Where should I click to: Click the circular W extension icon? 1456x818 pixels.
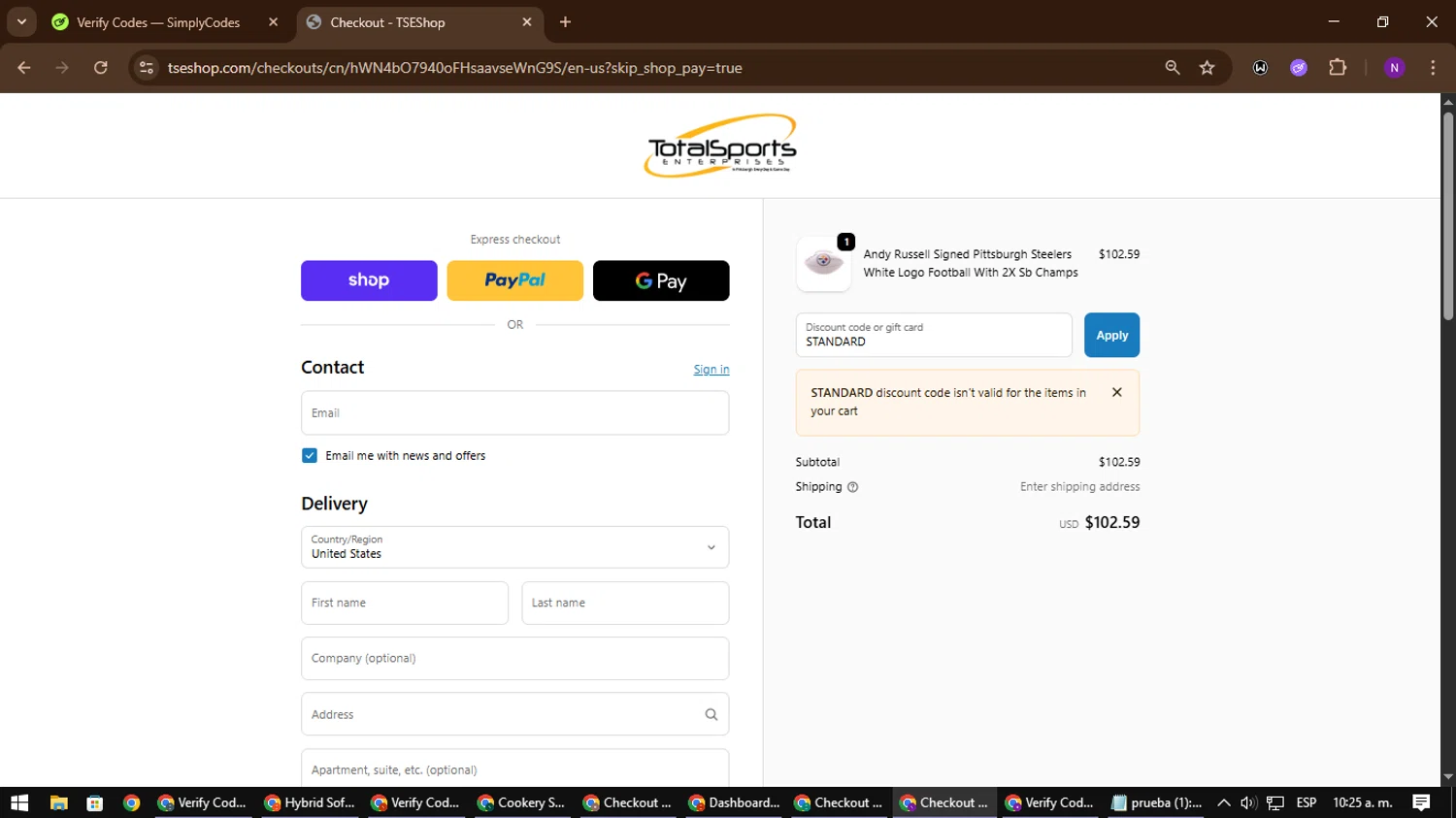tap(1260, 68)
